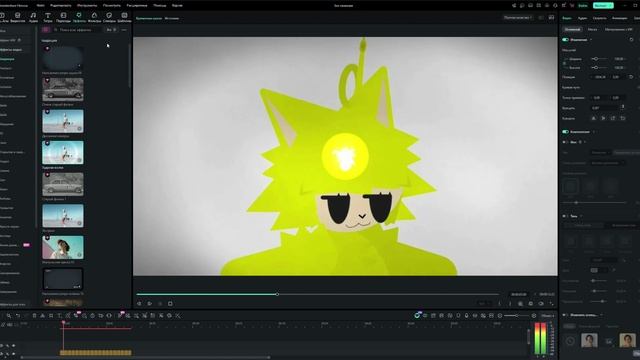Step to previous frame under preview
This screenshot has width=640, height=360.
[x=139, y=304]
